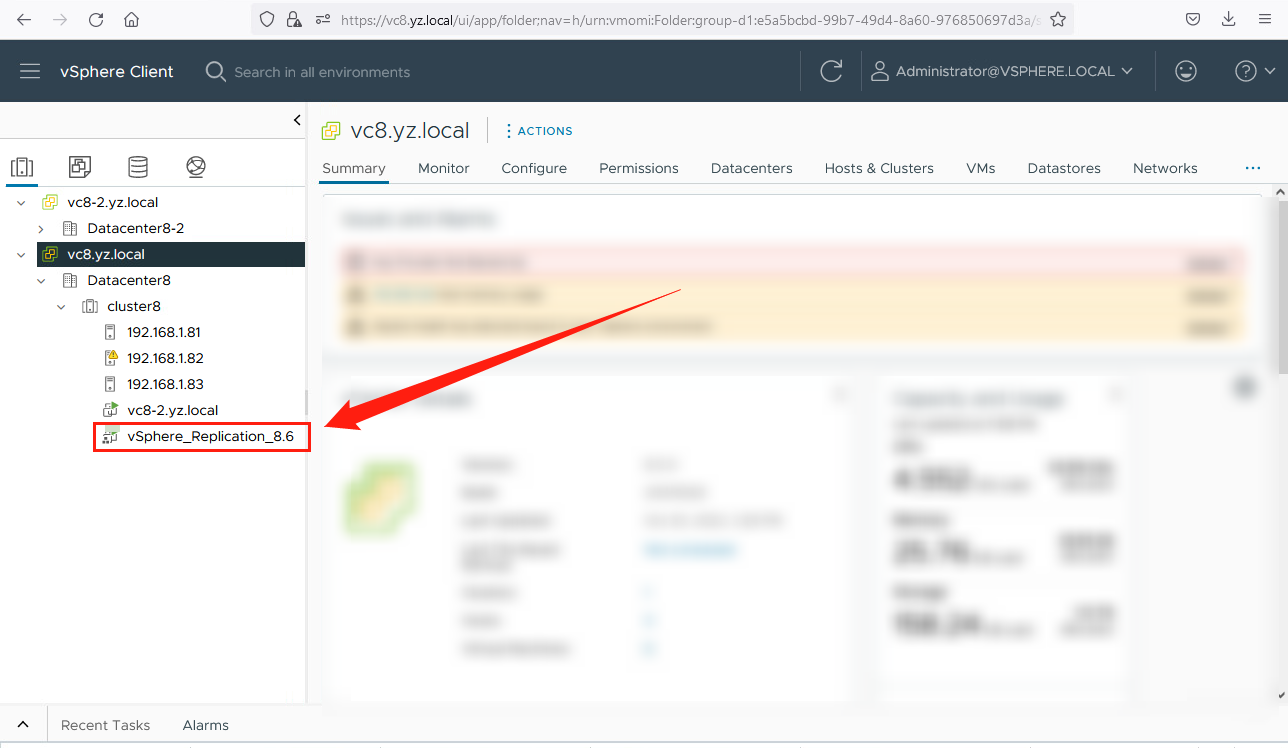Viewport: 1288px width, 748px height.
Task: Collapse the vc8-2.yz.local tree node
Action: tap(21, 202)
